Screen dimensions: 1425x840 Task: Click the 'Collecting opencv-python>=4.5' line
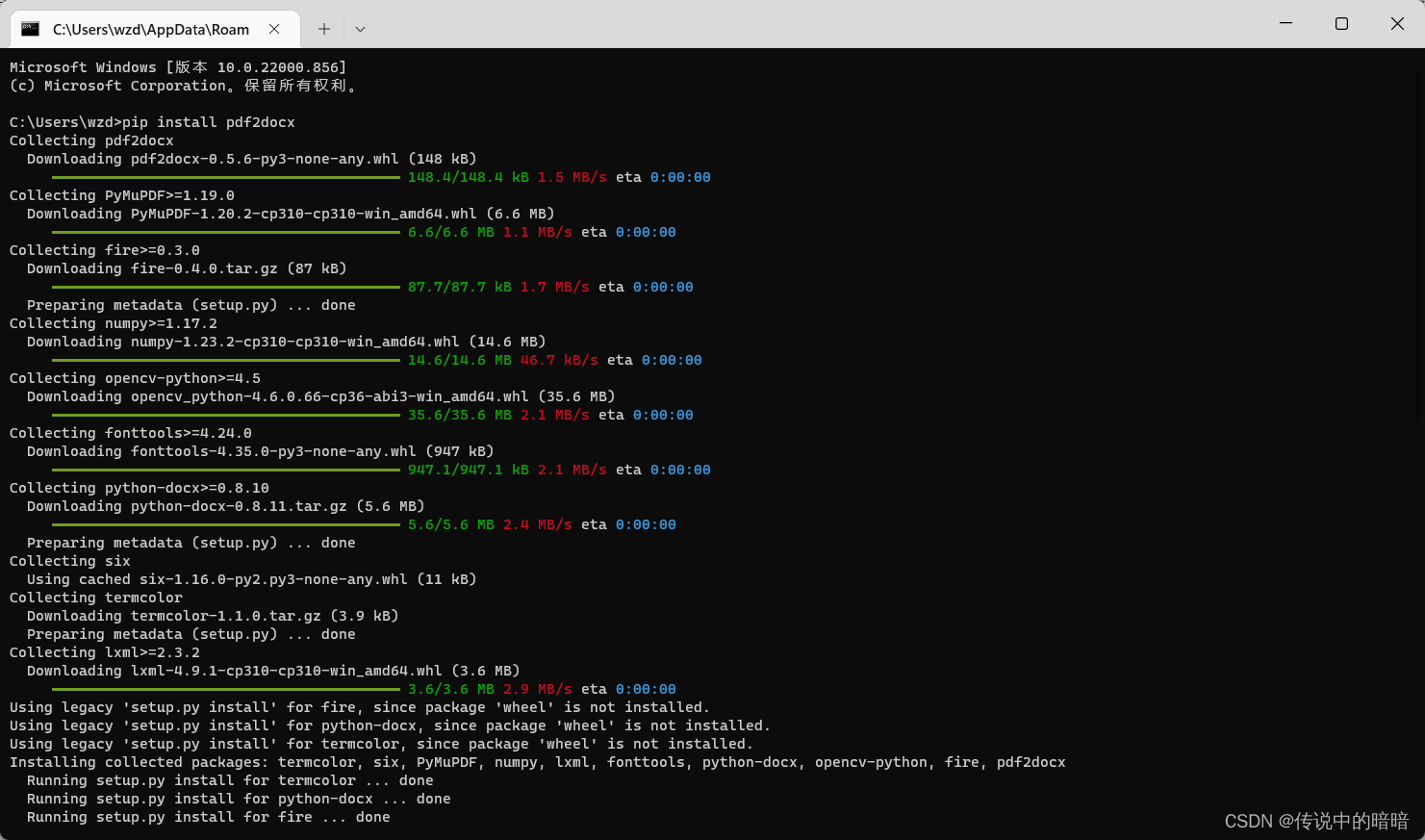tap(135, 378)
